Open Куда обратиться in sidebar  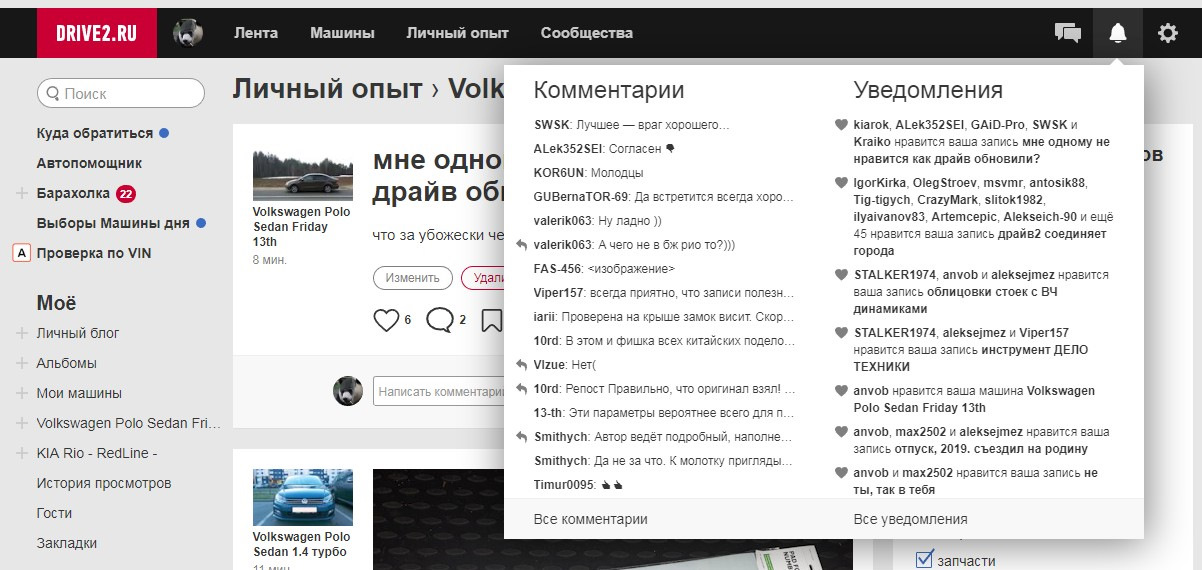coord(95,133)
